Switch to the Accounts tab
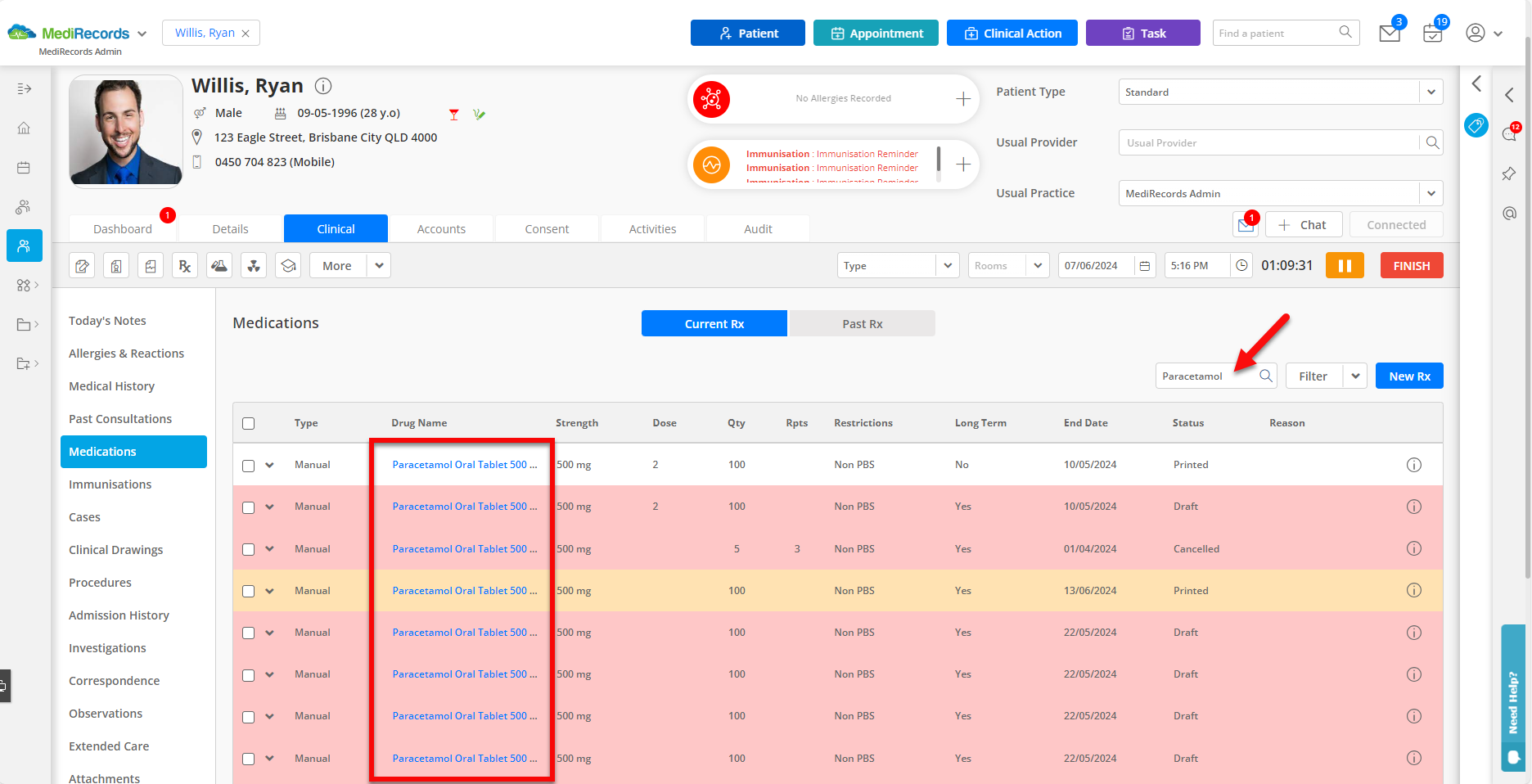Screen dimensions: 1532x784 point(441,229)
